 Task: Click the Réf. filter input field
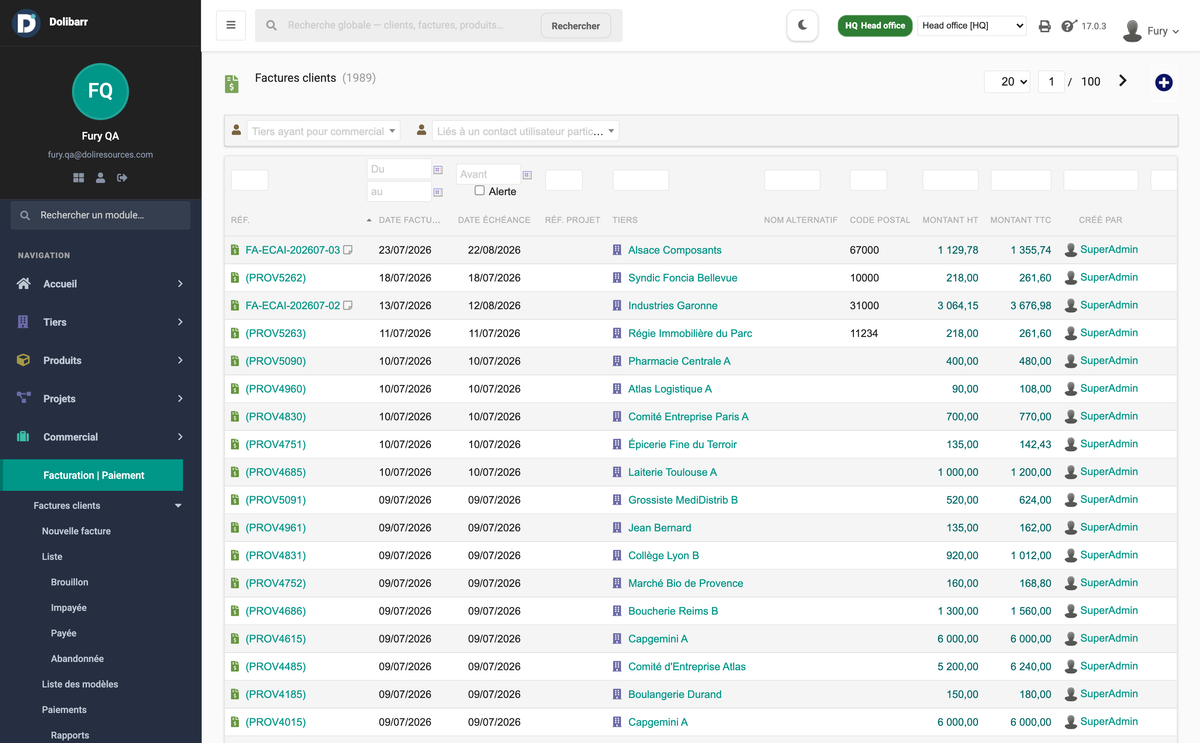click(x=250, y=180)
